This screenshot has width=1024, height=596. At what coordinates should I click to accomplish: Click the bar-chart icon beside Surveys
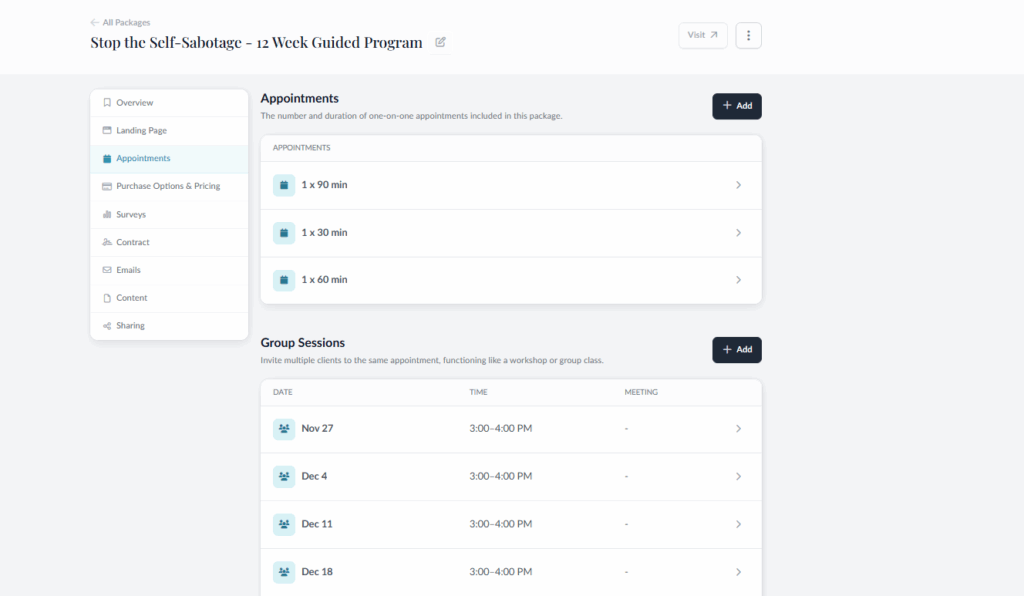click(107, 214)
